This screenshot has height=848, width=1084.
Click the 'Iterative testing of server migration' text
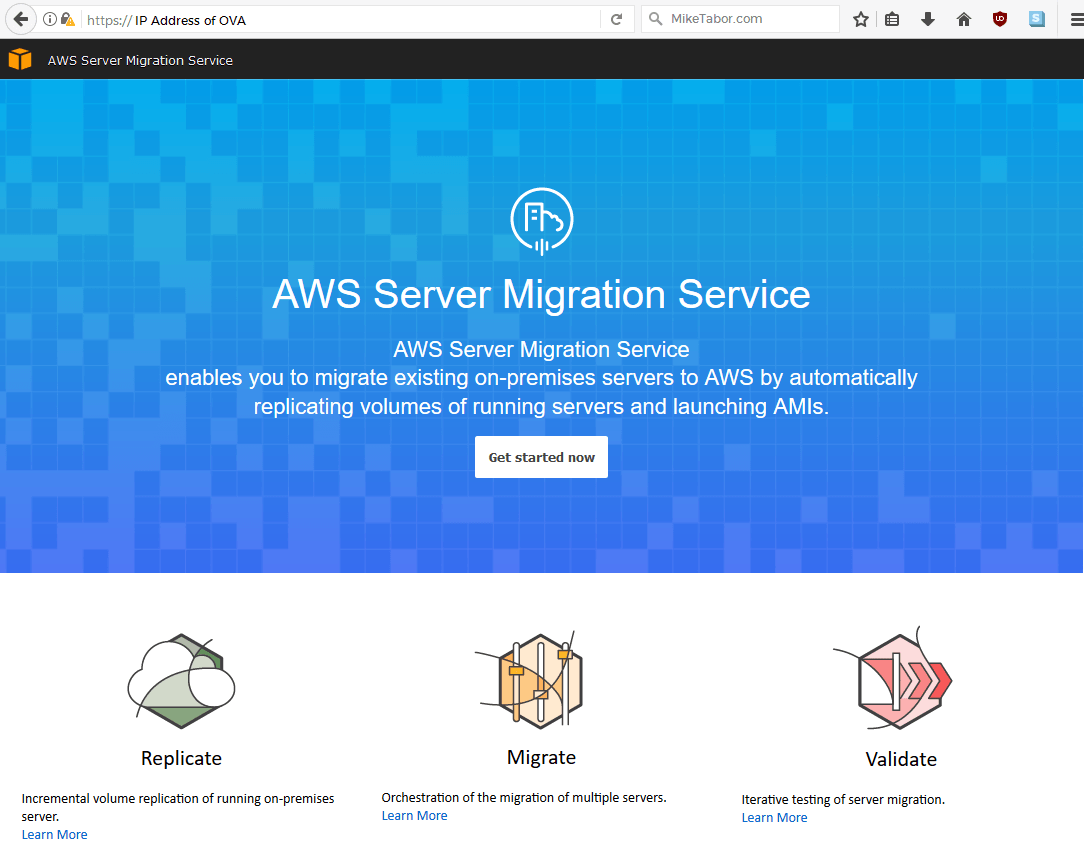click(x=843, y=800)
